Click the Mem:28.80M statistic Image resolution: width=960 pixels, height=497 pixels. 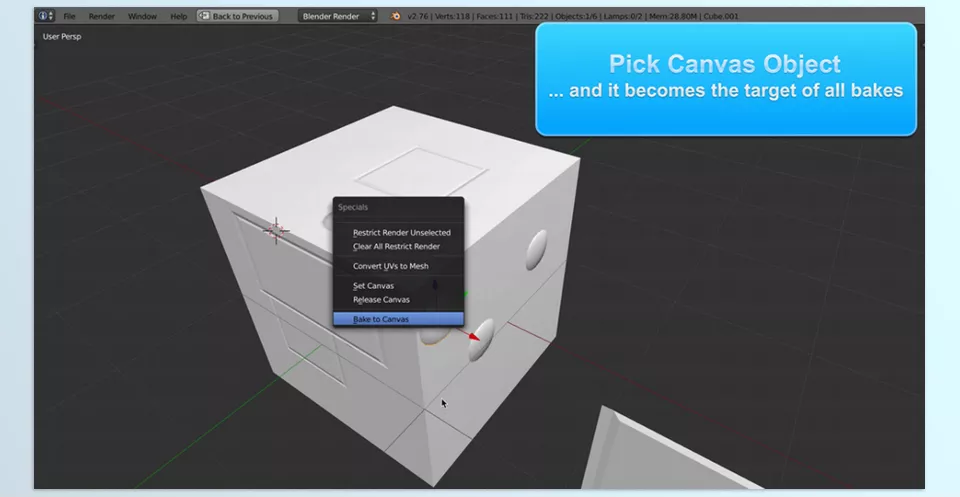pyautogui.click(x=673, y=17)
